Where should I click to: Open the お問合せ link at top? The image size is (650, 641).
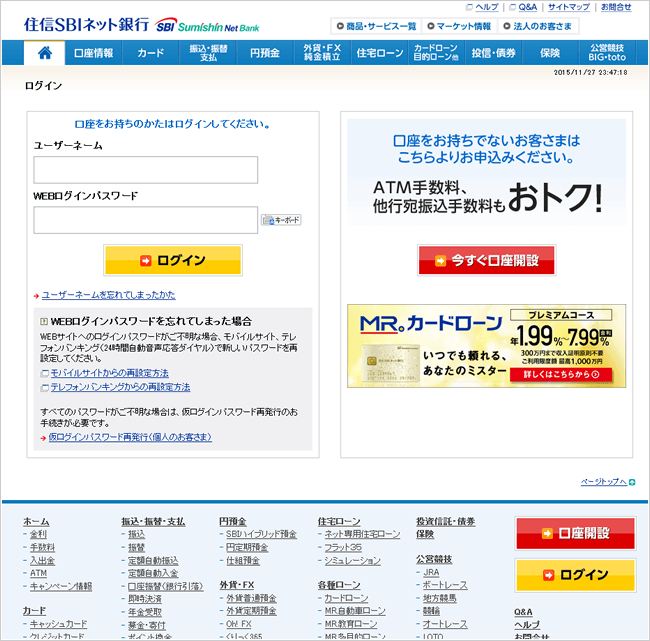tap(616, 7)
